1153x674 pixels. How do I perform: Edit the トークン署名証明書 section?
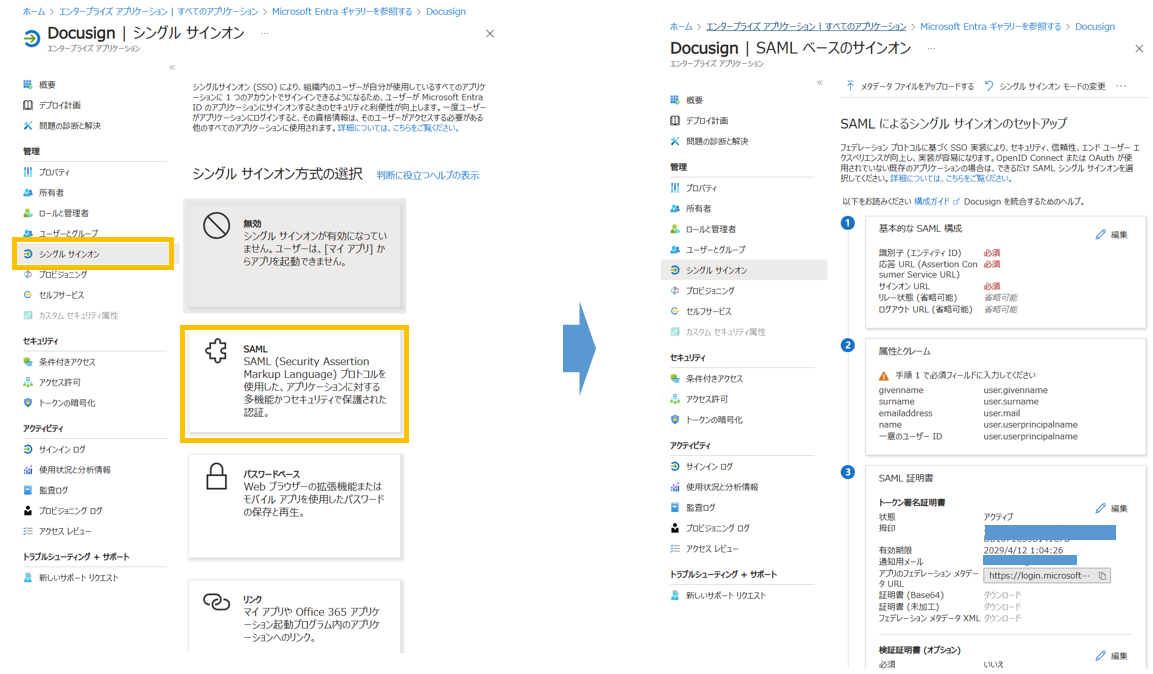coord(1112,509)
